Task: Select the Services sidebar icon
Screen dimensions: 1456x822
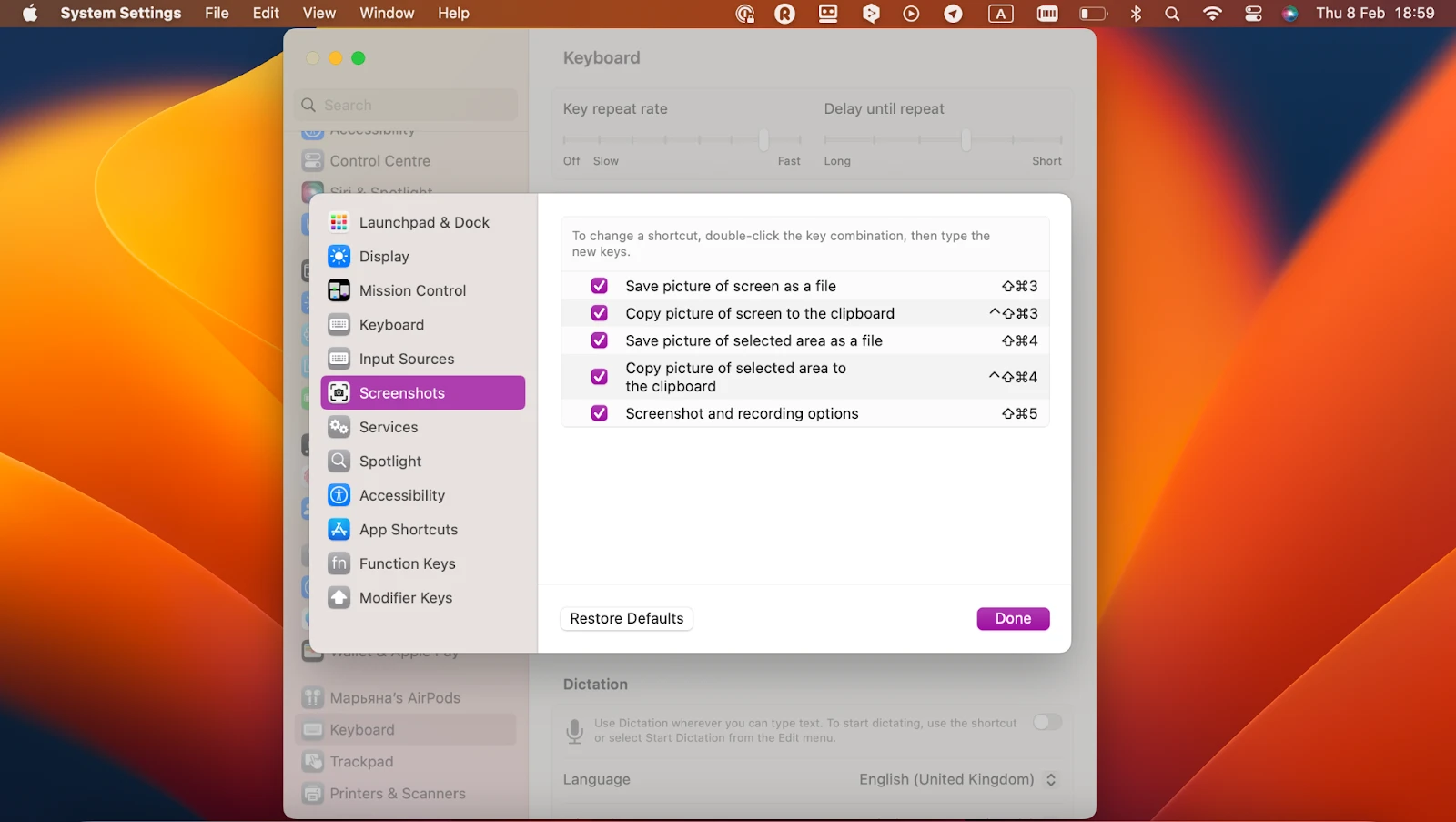Action: click(x=388, y=427)
